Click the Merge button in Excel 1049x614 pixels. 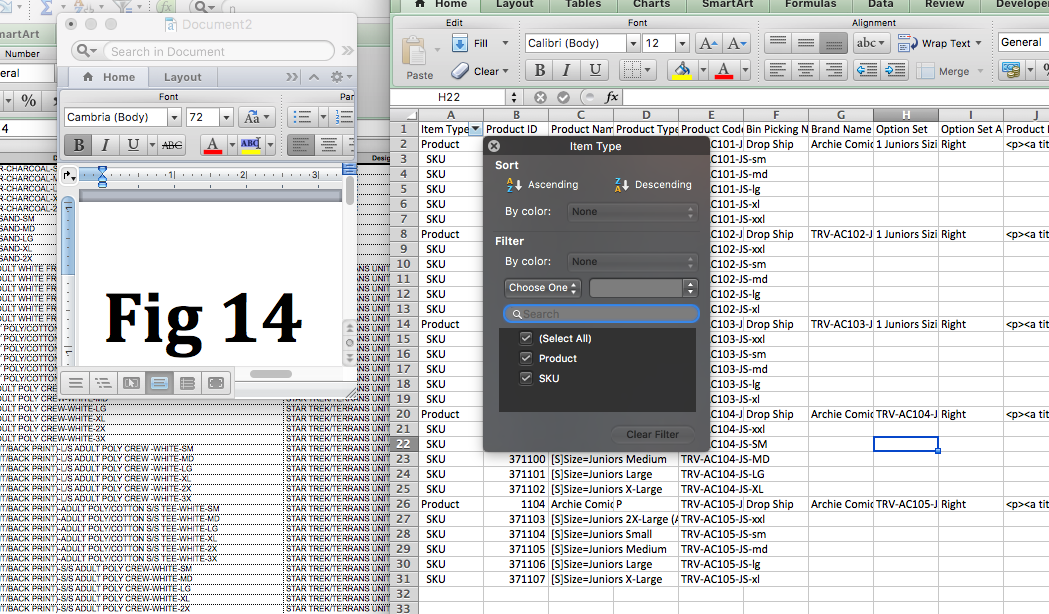click(945, 71)
